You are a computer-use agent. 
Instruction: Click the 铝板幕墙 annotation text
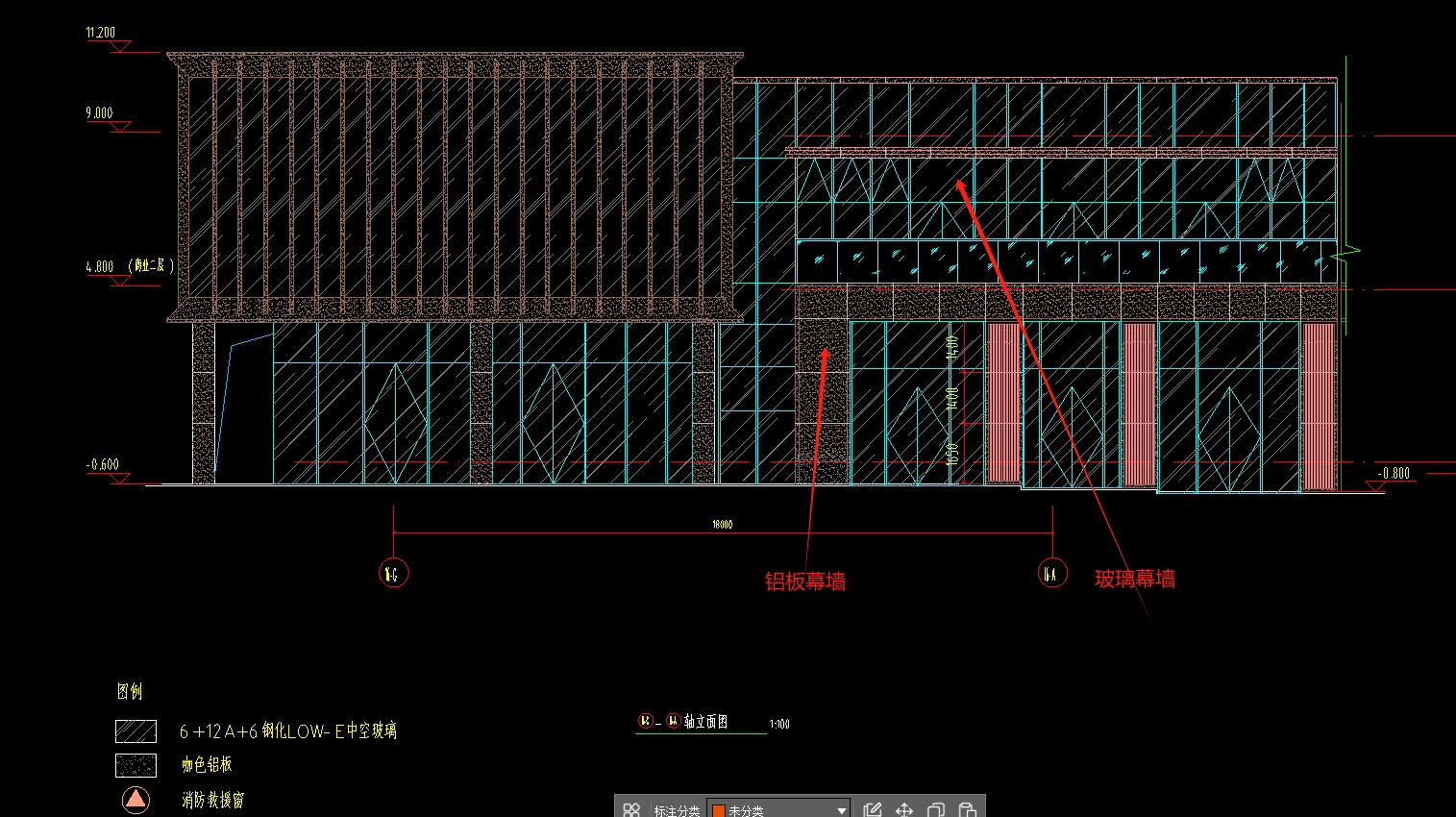click(805, 582)
